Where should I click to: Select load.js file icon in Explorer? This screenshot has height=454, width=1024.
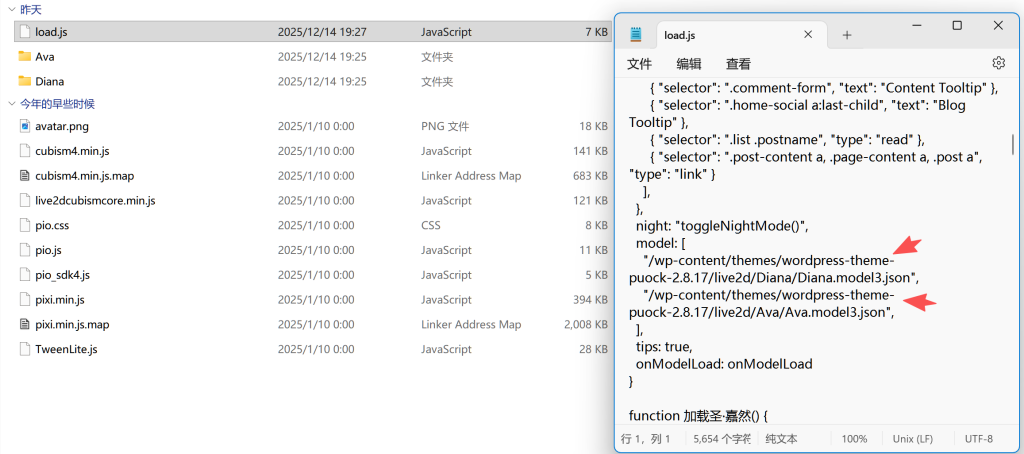point(25,31)
